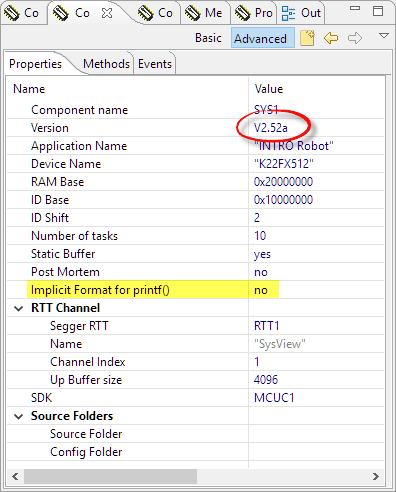This screenshot has width=396, height=492.
Task: Open the view menu dropdown triangle
Action: 384,35
